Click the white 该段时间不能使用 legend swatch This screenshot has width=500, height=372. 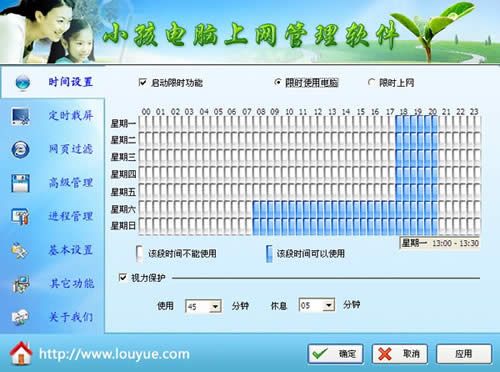tap(139, 254)
